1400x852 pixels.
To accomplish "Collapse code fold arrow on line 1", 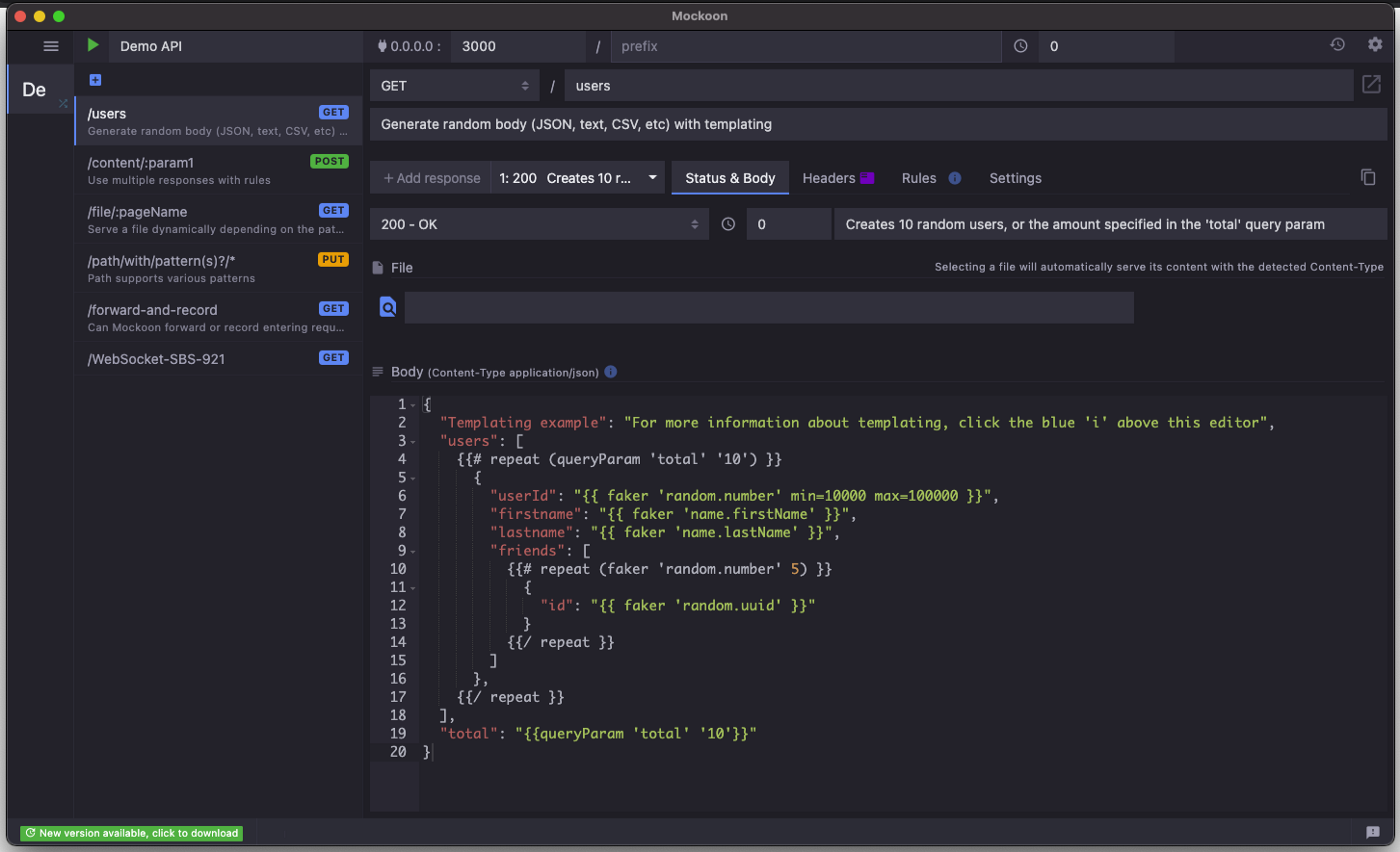I will click(x=415, y=404).
